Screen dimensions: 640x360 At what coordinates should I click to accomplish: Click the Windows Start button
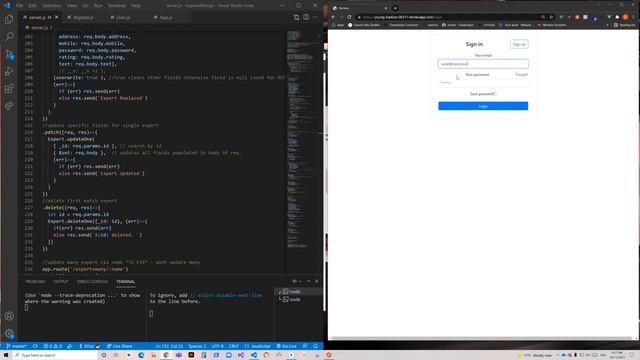tap(6, 355)
